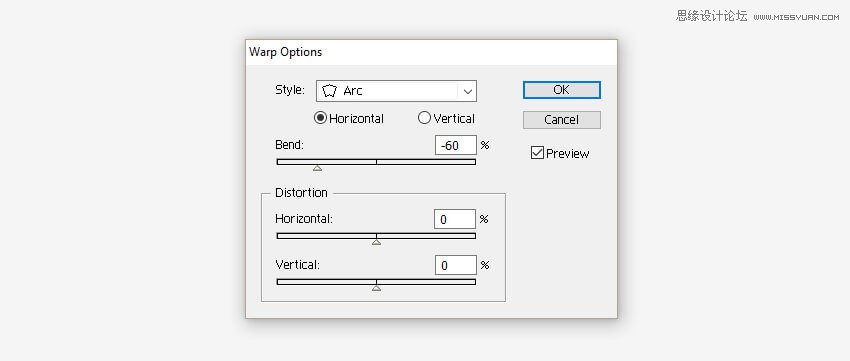This screenshot has height=361, width=850.
Task: Confirm warp with the OK button
Action: (x=562, y=90)
